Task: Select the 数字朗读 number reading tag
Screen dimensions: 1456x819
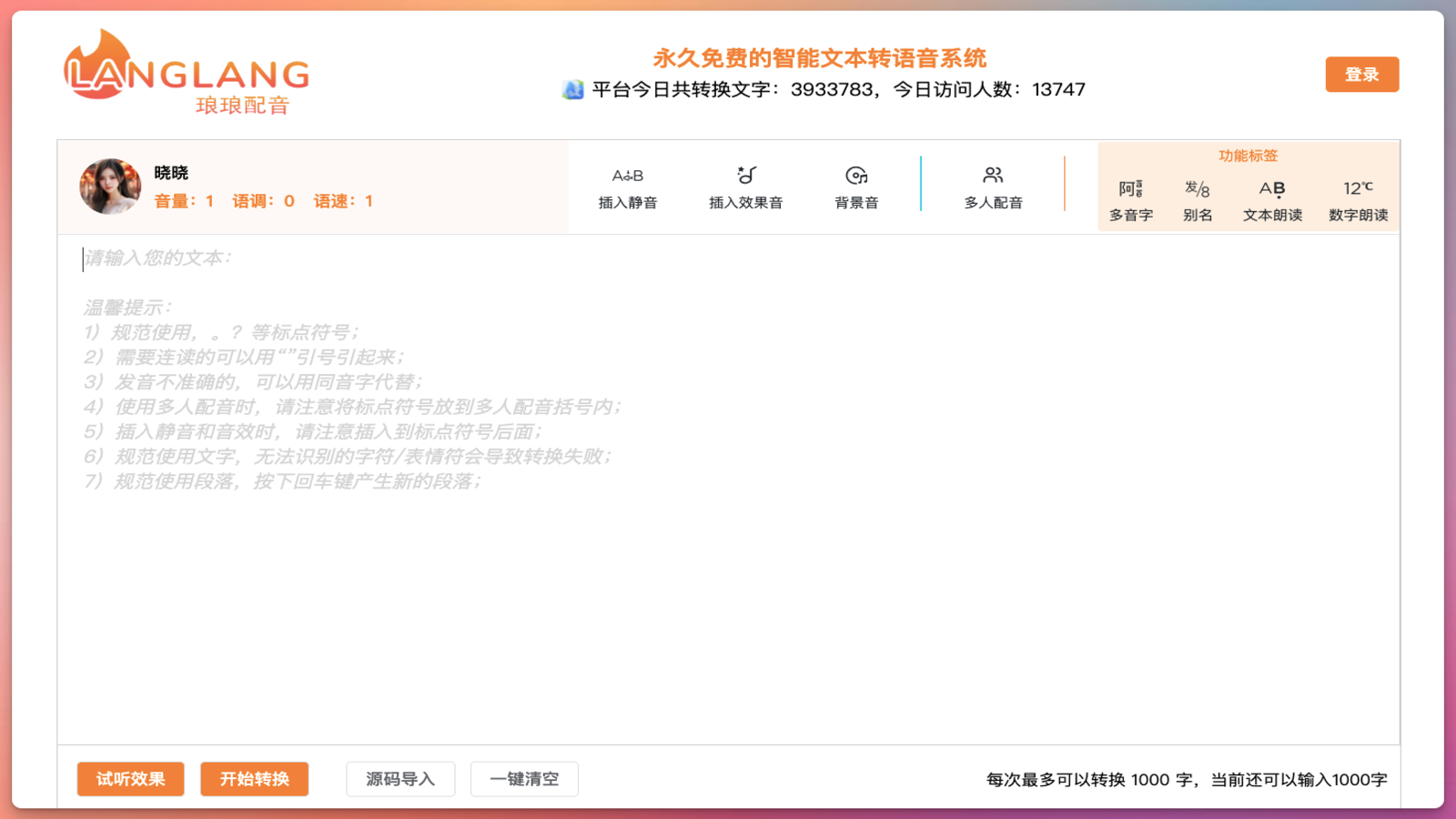Action: coord(1355,198)
